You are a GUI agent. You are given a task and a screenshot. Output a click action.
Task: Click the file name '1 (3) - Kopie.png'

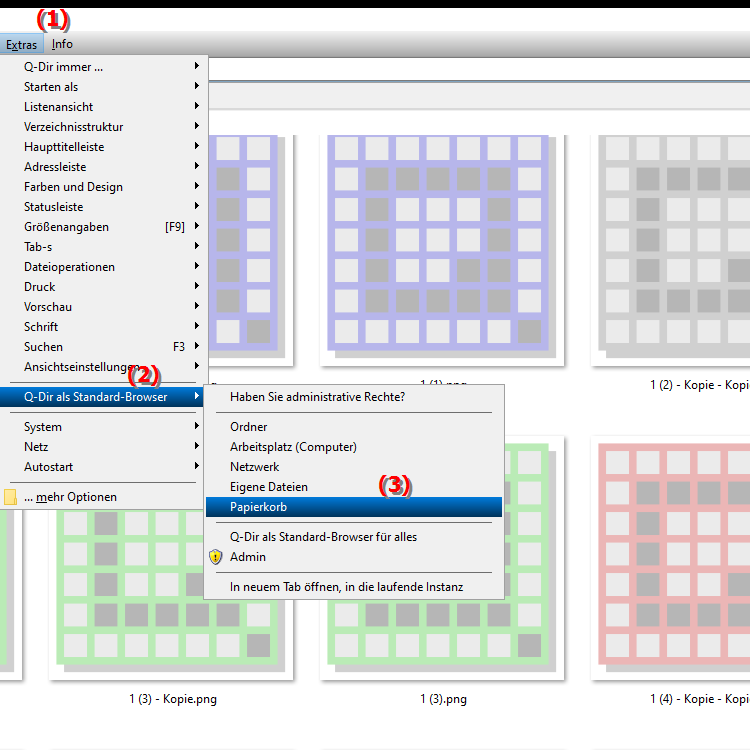(173, 699)
